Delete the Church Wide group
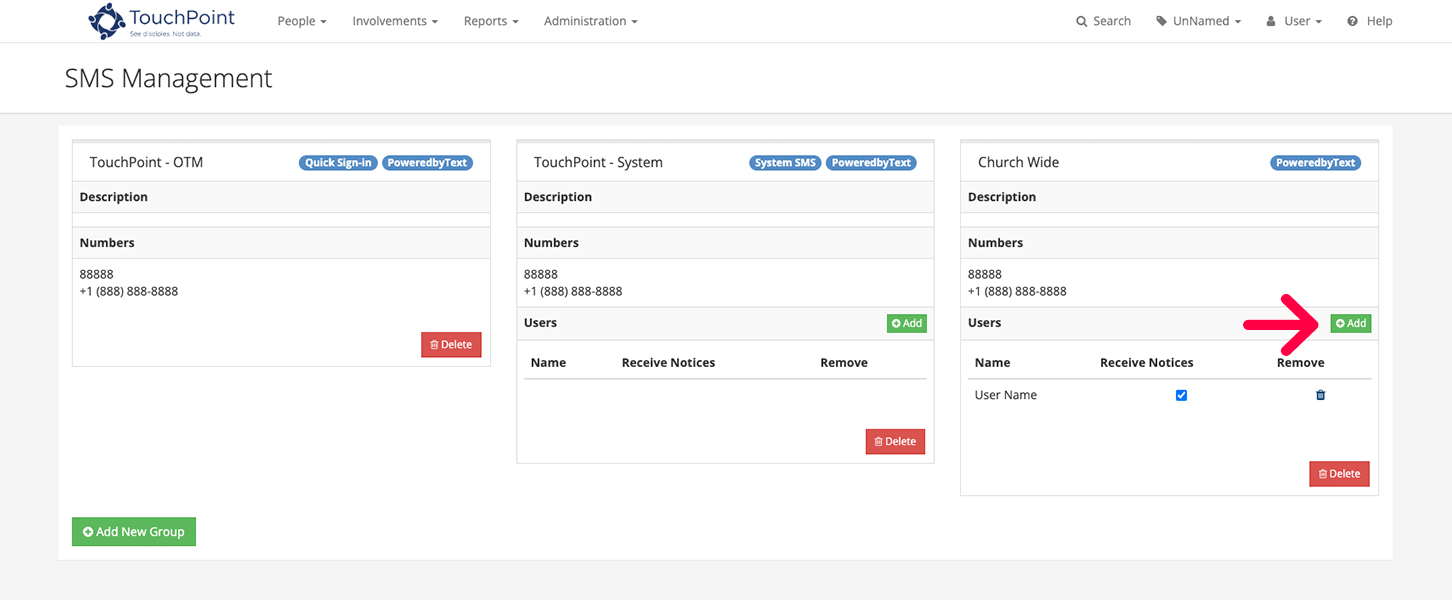Screen dimensions: 1452x600 coord(1339,473)
